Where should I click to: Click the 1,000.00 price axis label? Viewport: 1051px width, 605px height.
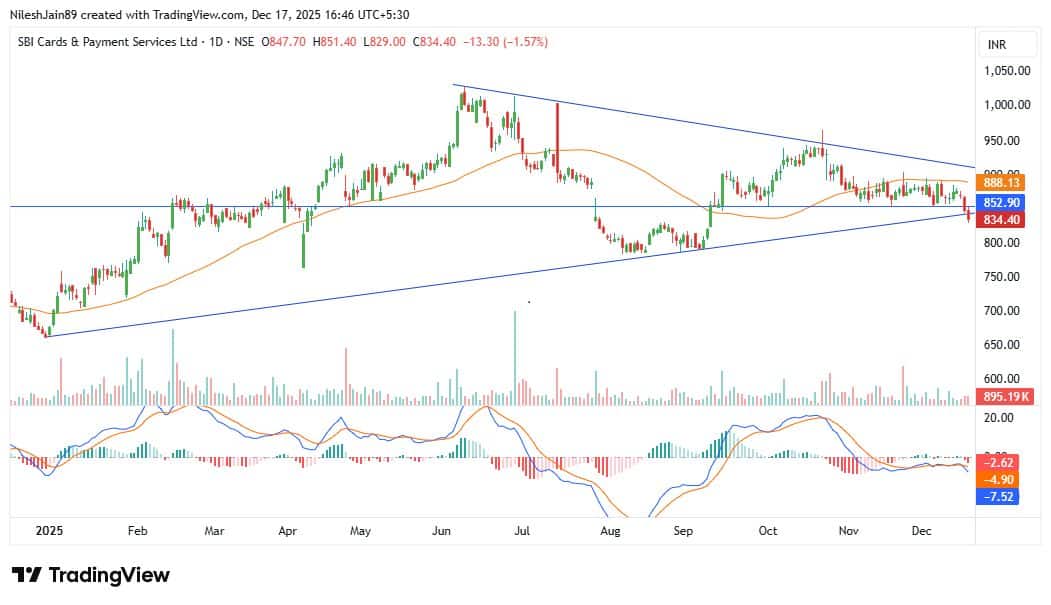tap(1007, 105)
